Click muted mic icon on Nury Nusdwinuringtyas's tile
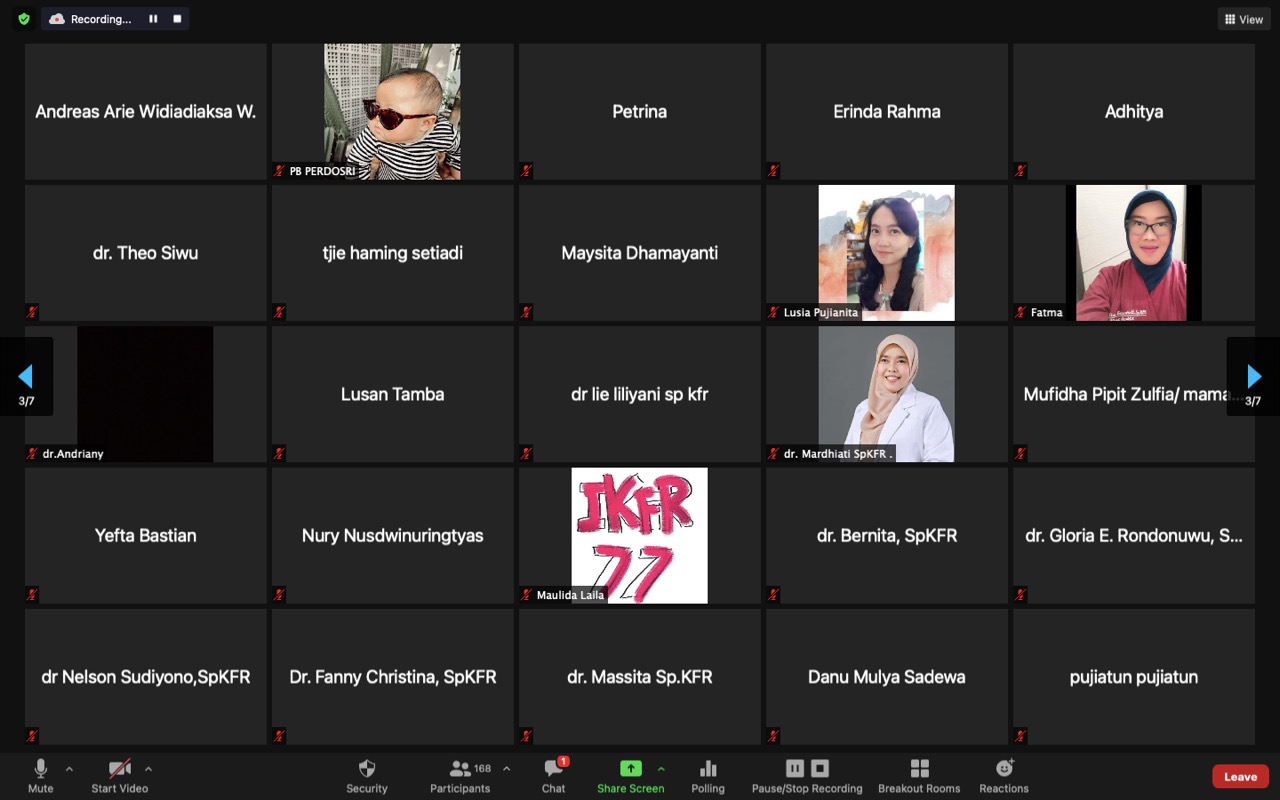Image resolution: width=1280 pixels, height=800 pixels. (279, 595)
